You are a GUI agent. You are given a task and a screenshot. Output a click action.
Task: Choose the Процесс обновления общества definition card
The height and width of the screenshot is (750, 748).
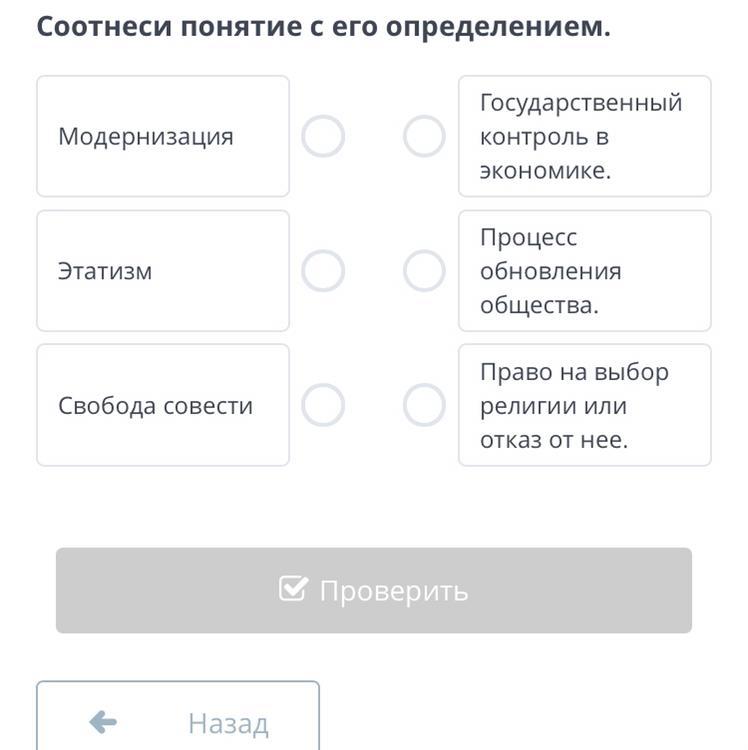pyautogui.click(x=584, y=270)
